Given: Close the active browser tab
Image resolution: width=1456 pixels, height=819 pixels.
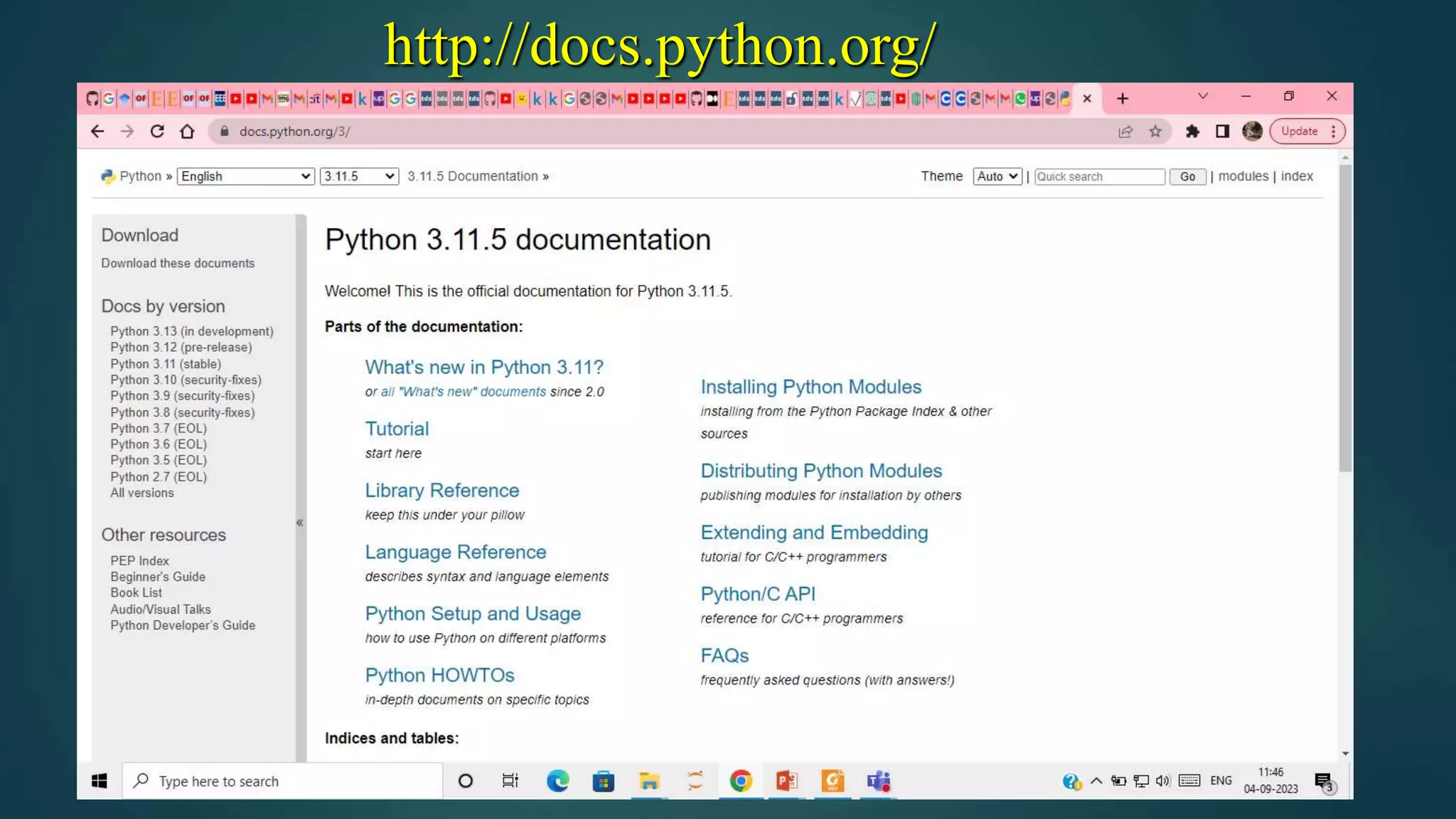Looking at the screenshot, I should coord(1087,99).
